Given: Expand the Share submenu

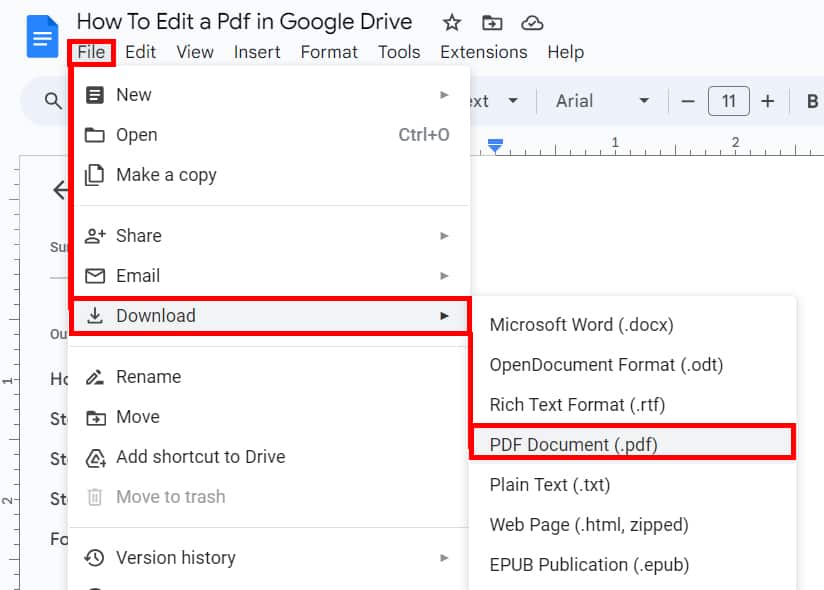Looking at the screenshot, I should point(269,236).
